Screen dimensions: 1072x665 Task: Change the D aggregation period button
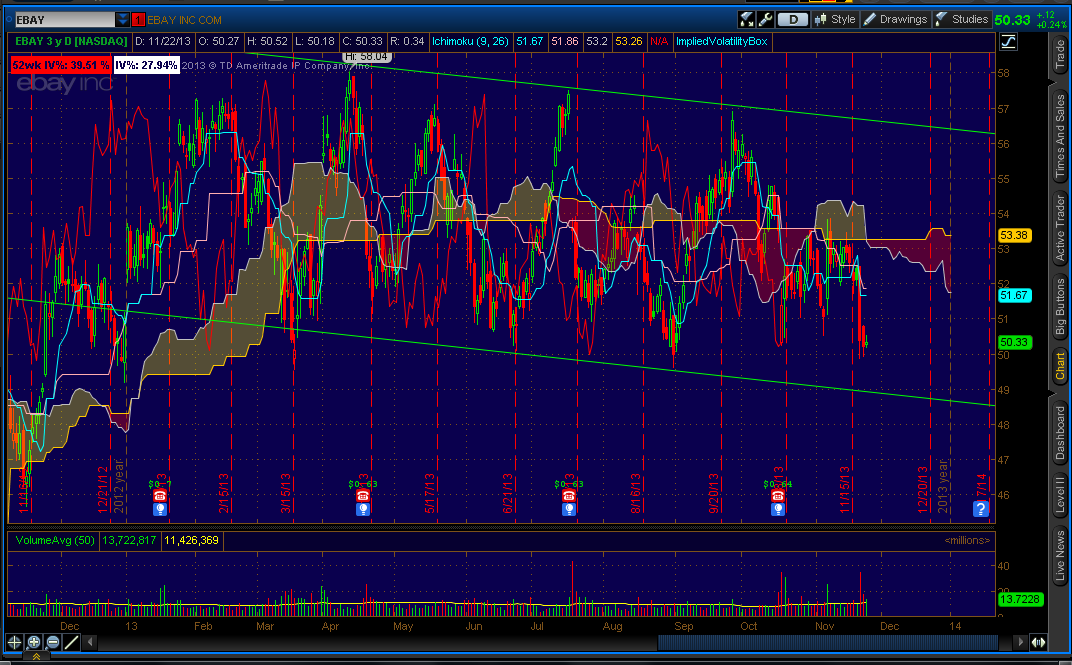[793, 19]
